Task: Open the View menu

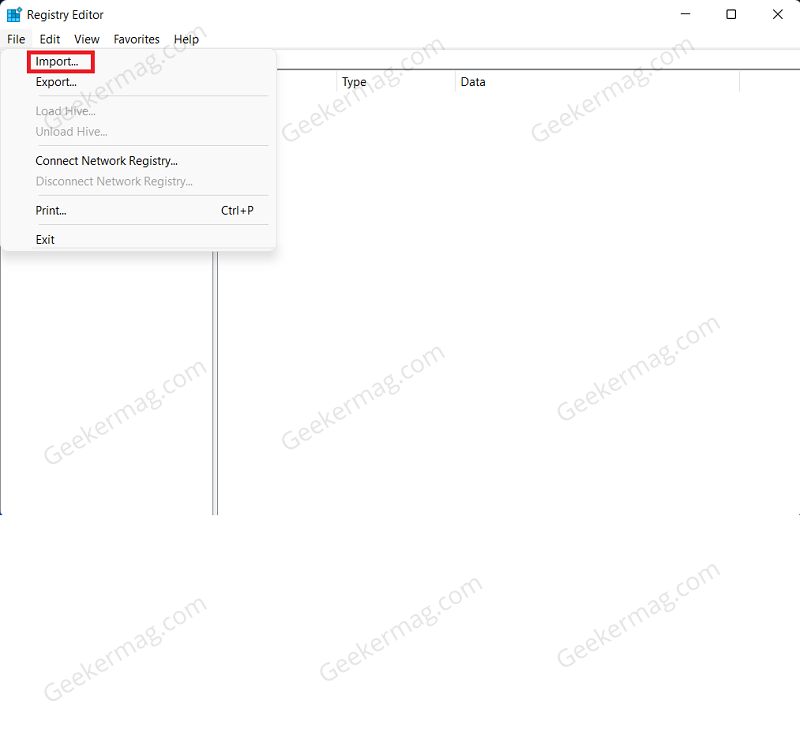Action: (x=87, y=39)
